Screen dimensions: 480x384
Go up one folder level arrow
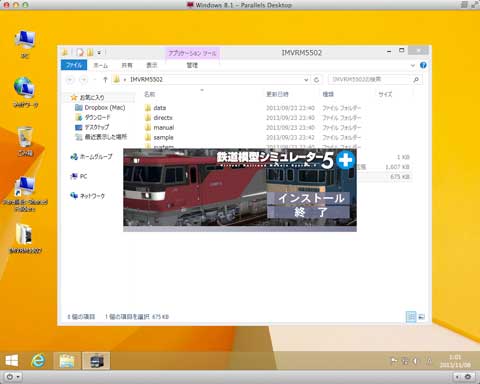tap(105, 80)
